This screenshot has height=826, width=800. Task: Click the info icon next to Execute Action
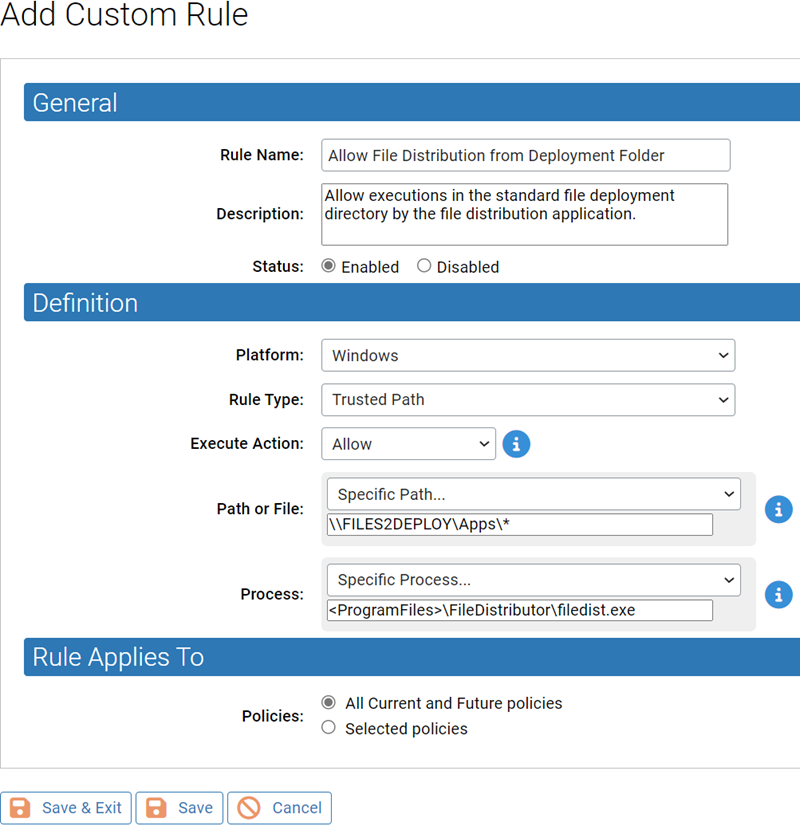516,444
